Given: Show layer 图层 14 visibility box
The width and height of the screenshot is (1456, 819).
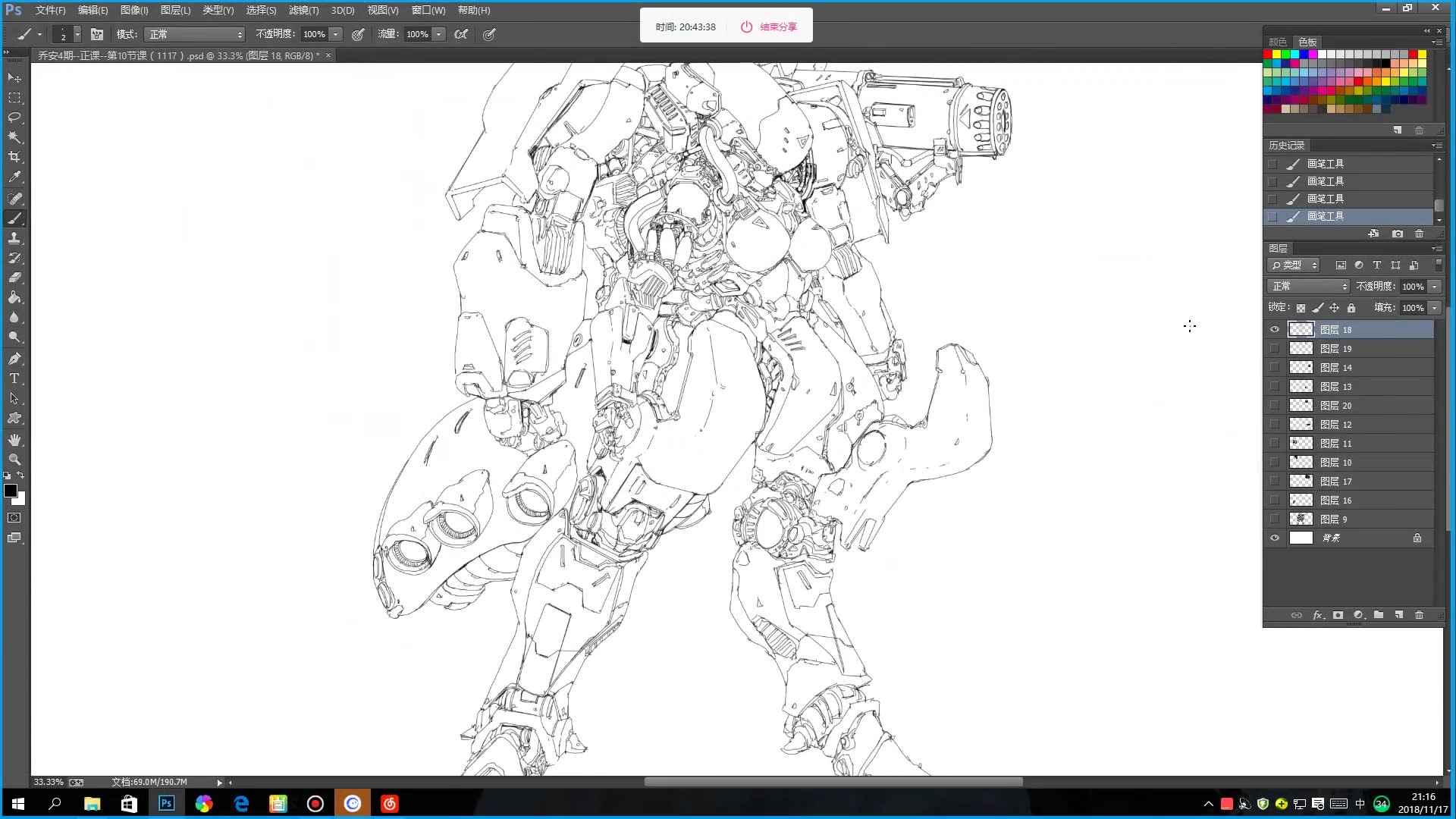Looking at the screenshot, I should point(1275,367).
